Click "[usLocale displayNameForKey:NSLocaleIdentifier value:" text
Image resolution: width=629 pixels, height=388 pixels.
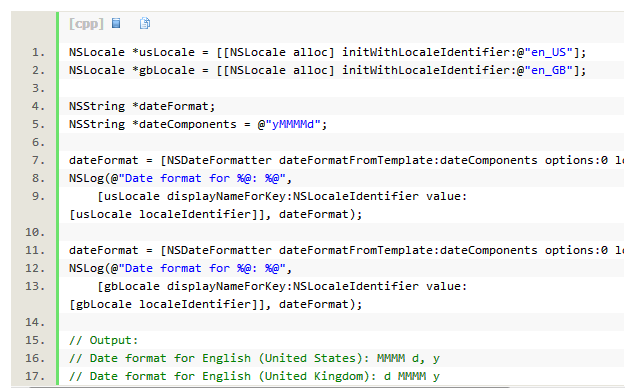pyautogui.click(x=282, y=196)
